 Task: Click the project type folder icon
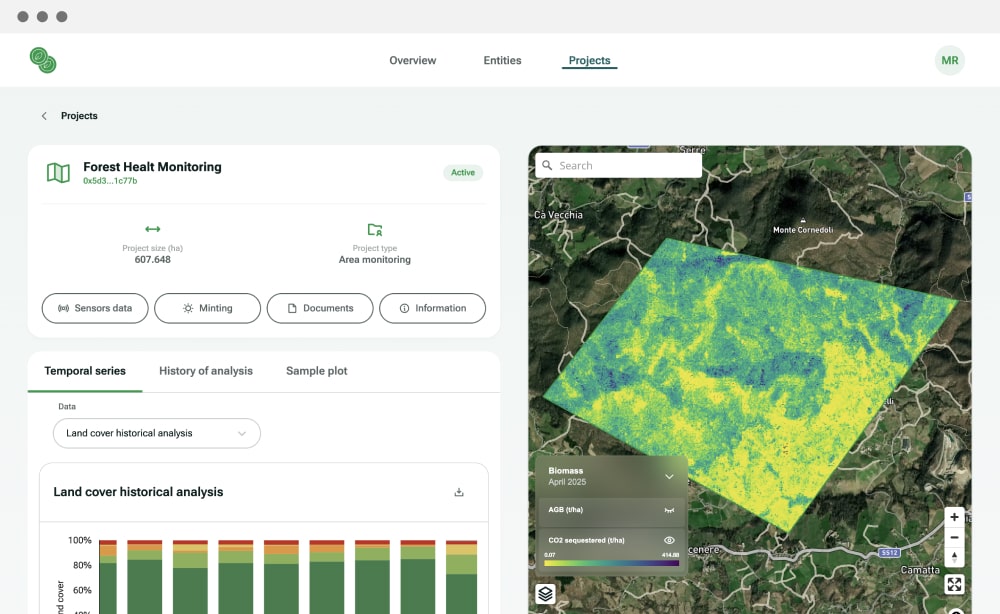point(375,230)
